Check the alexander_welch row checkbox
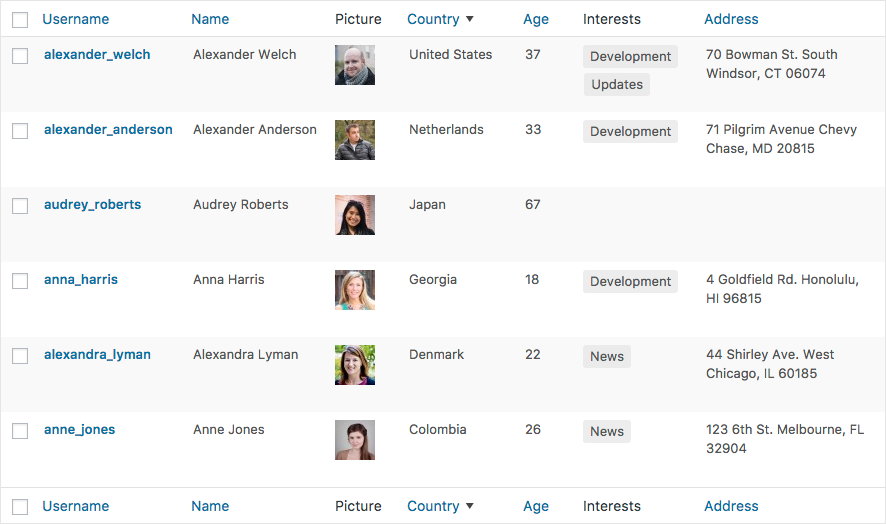The image size is (886, 524). point(20,56)
